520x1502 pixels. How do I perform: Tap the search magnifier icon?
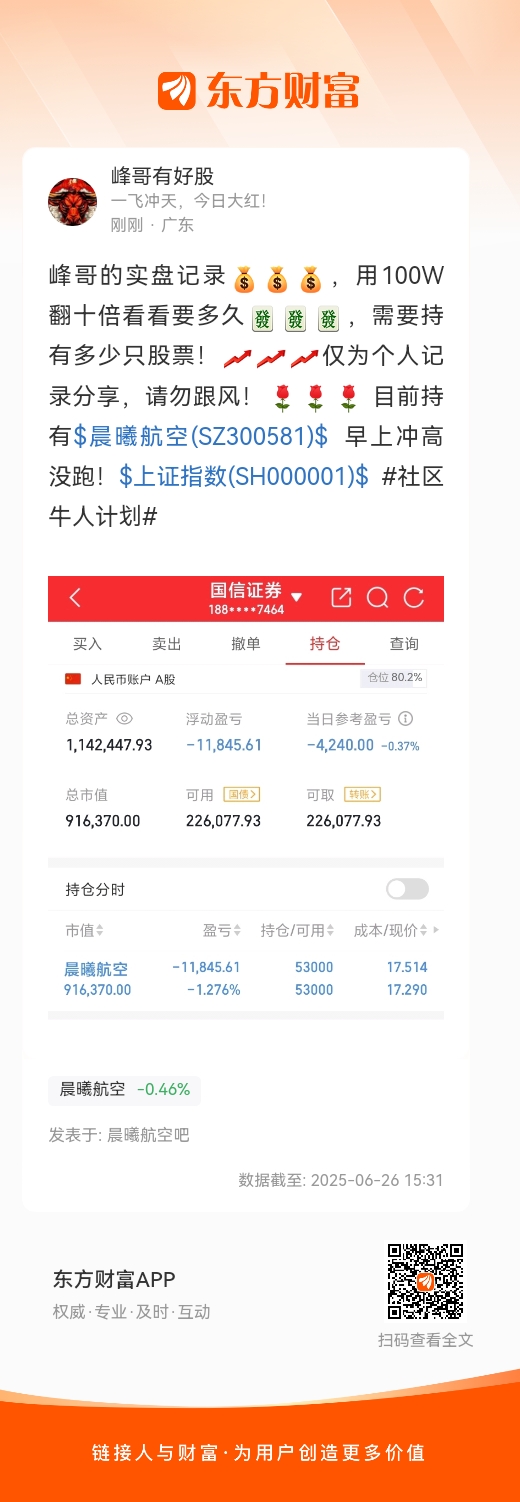click(x=377, y=598)
